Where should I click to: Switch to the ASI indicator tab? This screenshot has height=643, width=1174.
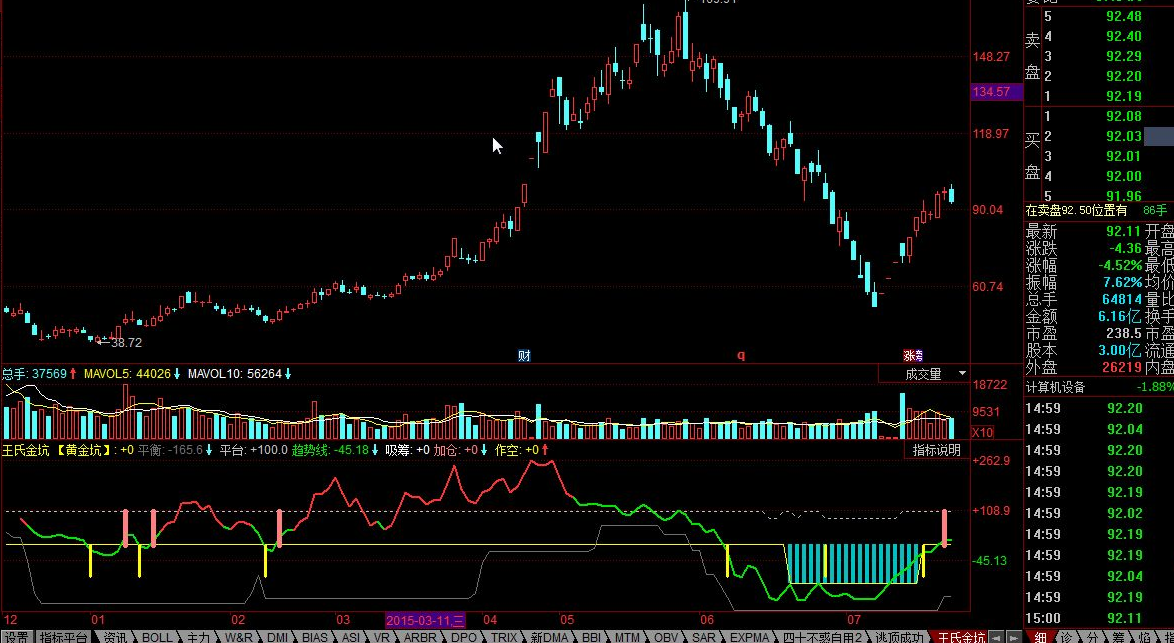(350, 637)
